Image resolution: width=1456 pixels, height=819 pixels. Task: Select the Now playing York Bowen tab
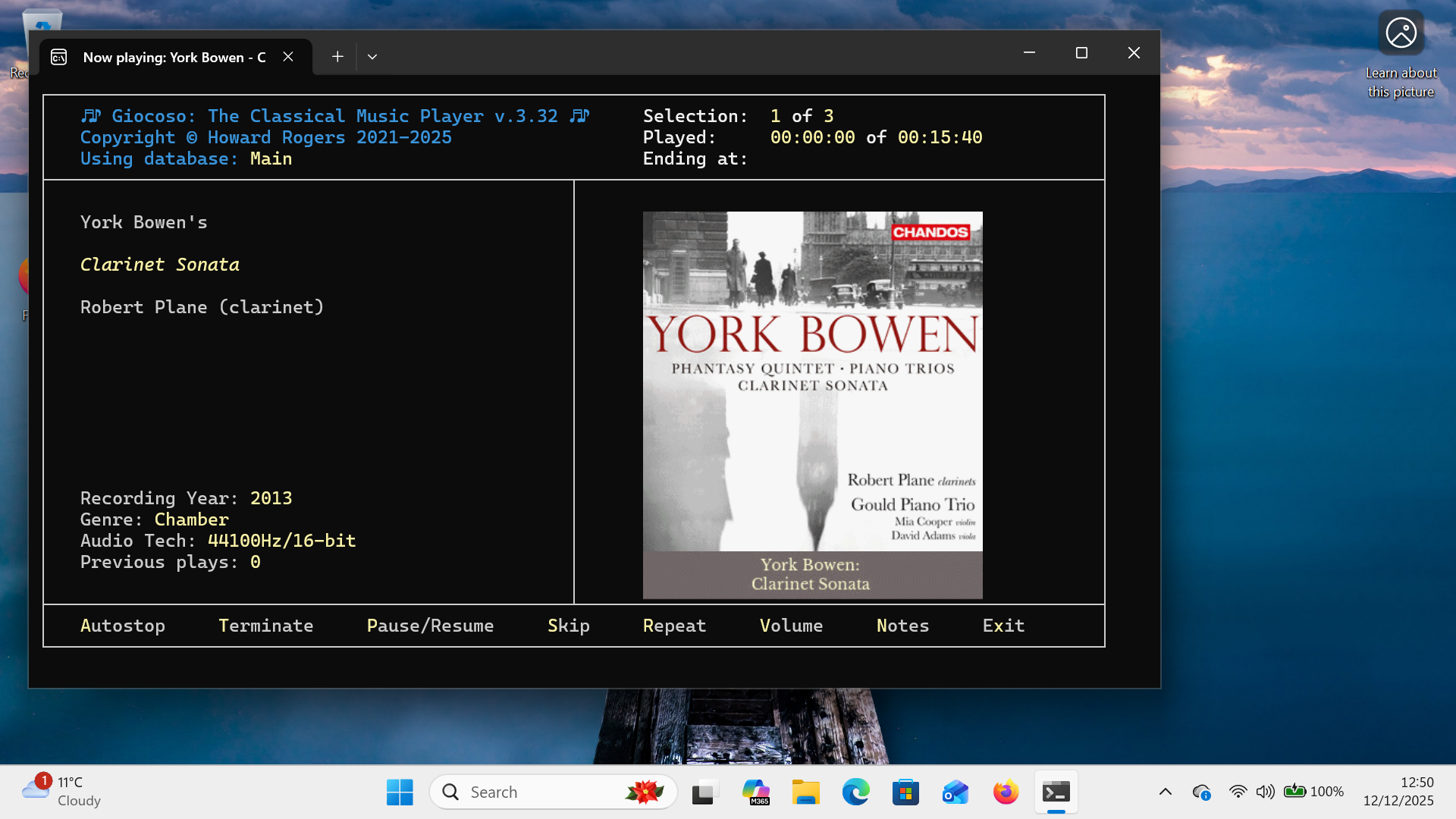click(x=173, y=58)
